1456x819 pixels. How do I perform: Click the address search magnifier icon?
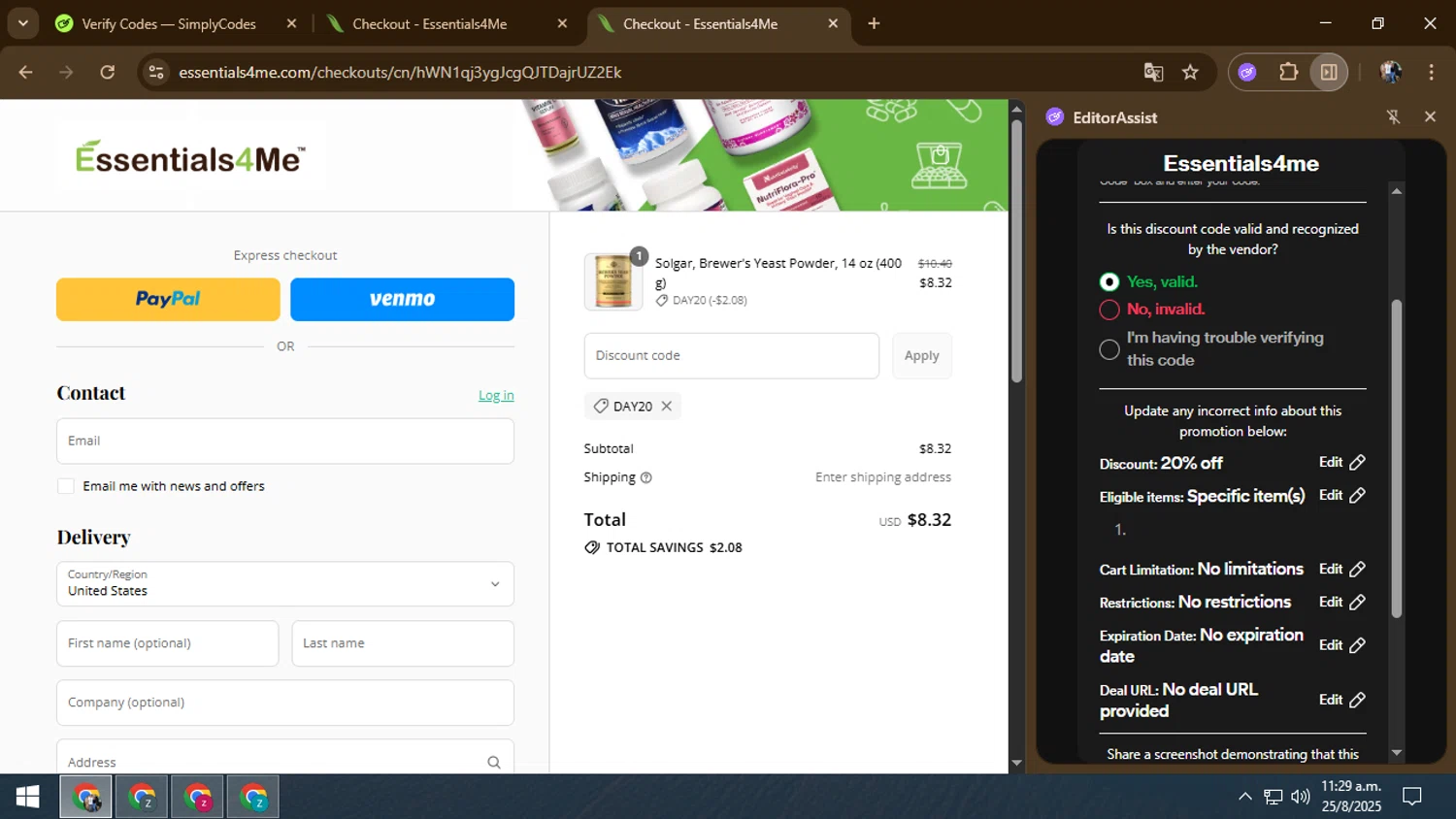pos(494,763)
